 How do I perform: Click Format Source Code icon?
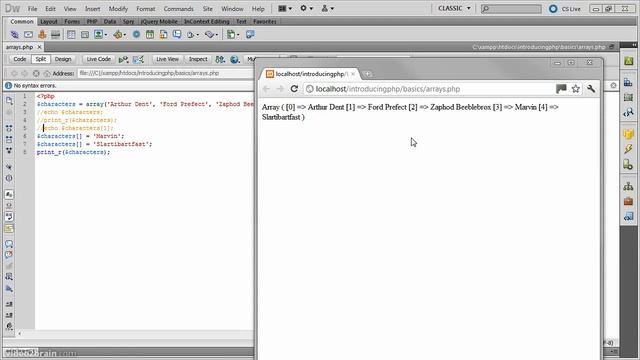9,326
